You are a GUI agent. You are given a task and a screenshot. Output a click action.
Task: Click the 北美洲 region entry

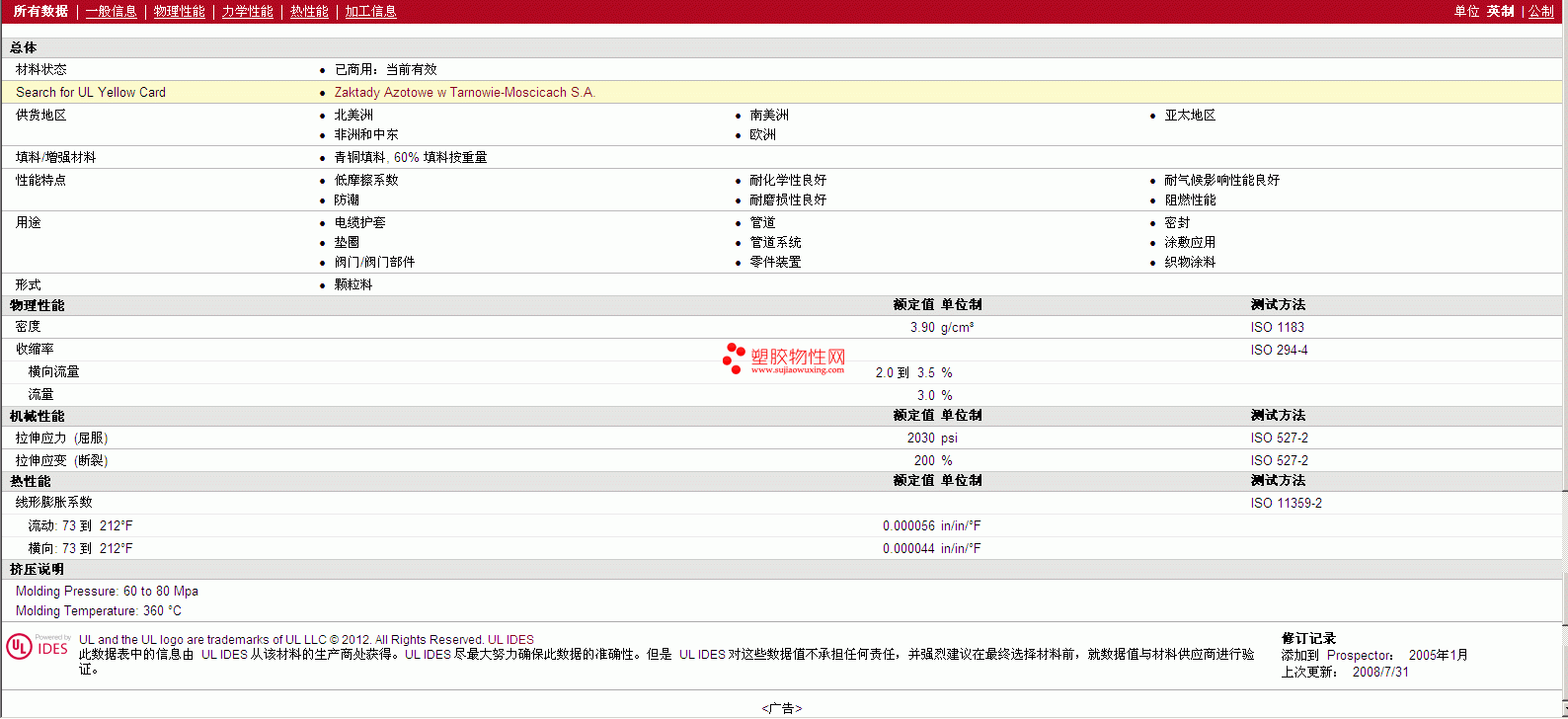353,115
